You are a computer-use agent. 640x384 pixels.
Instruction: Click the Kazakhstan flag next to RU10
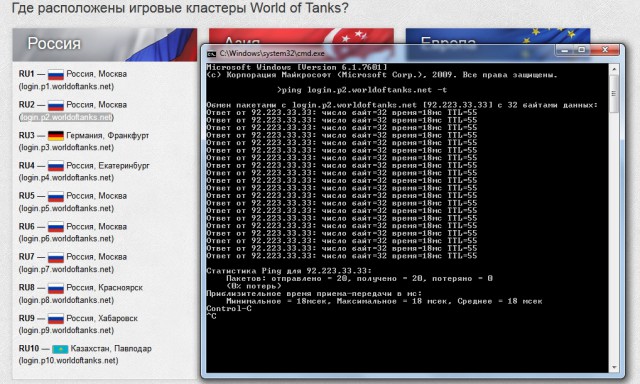pos(60,349)
